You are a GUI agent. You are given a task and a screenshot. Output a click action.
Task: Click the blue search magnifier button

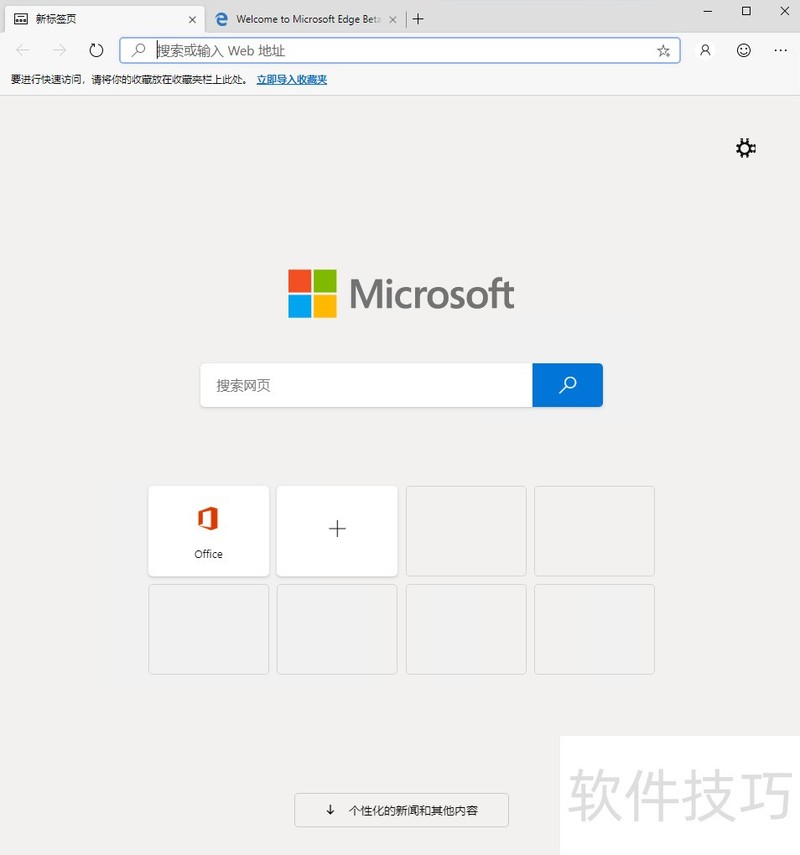(x=567, y=385)
